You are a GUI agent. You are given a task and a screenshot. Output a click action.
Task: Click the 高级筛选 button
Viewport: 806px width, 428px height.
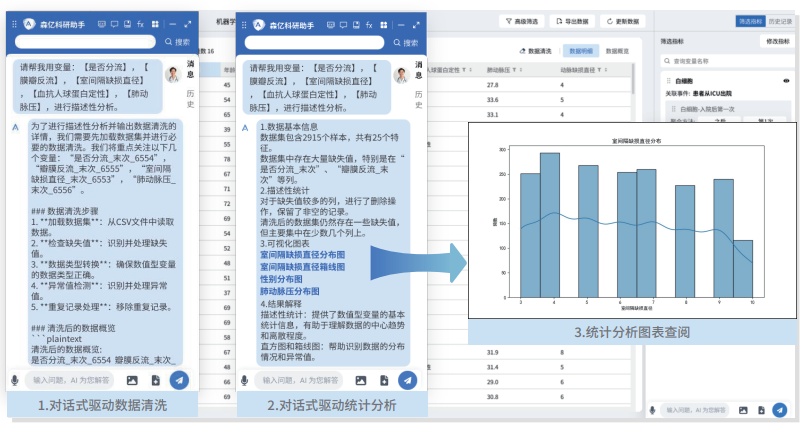pos(521,21)
